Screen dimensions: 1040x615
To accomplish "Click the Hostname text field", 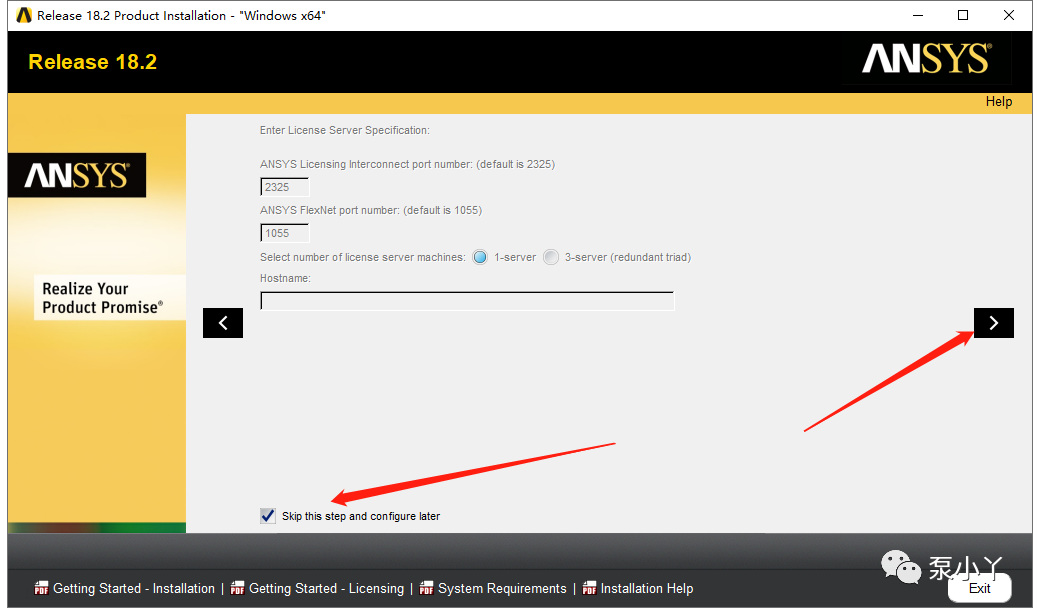I will point(467,301).
